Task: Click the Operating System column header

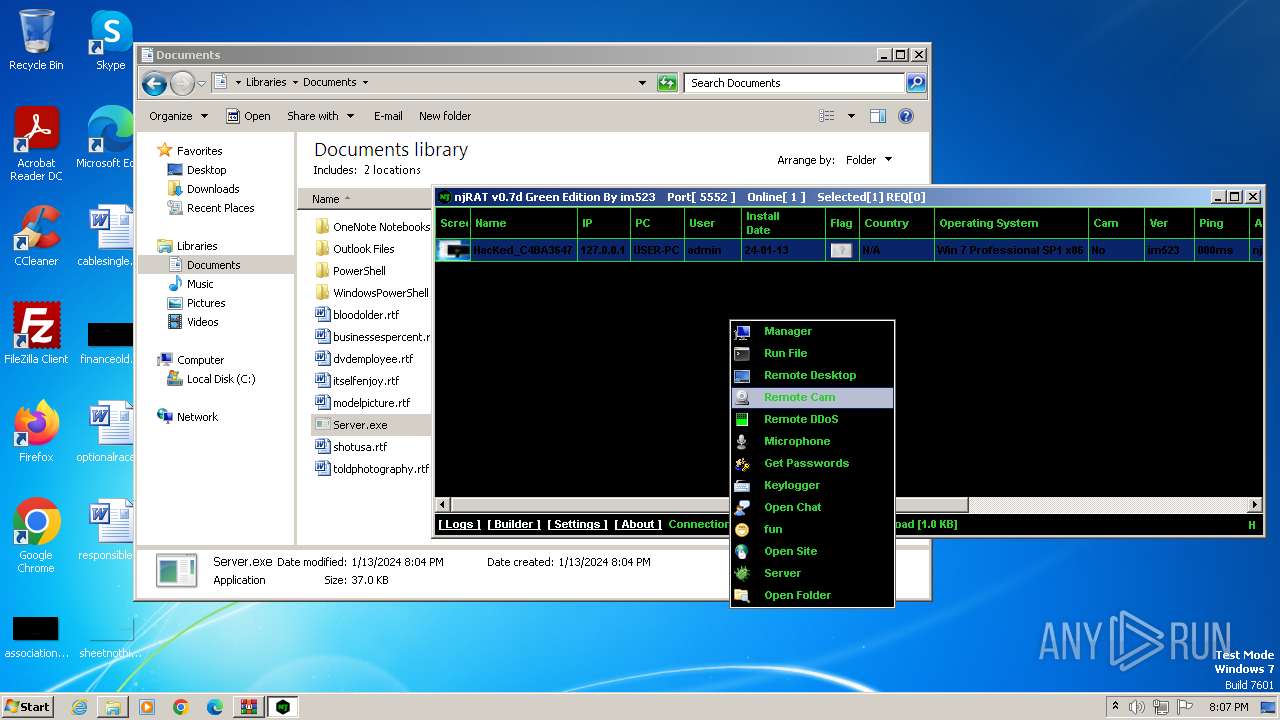Action: click(x=1011, y=223)
